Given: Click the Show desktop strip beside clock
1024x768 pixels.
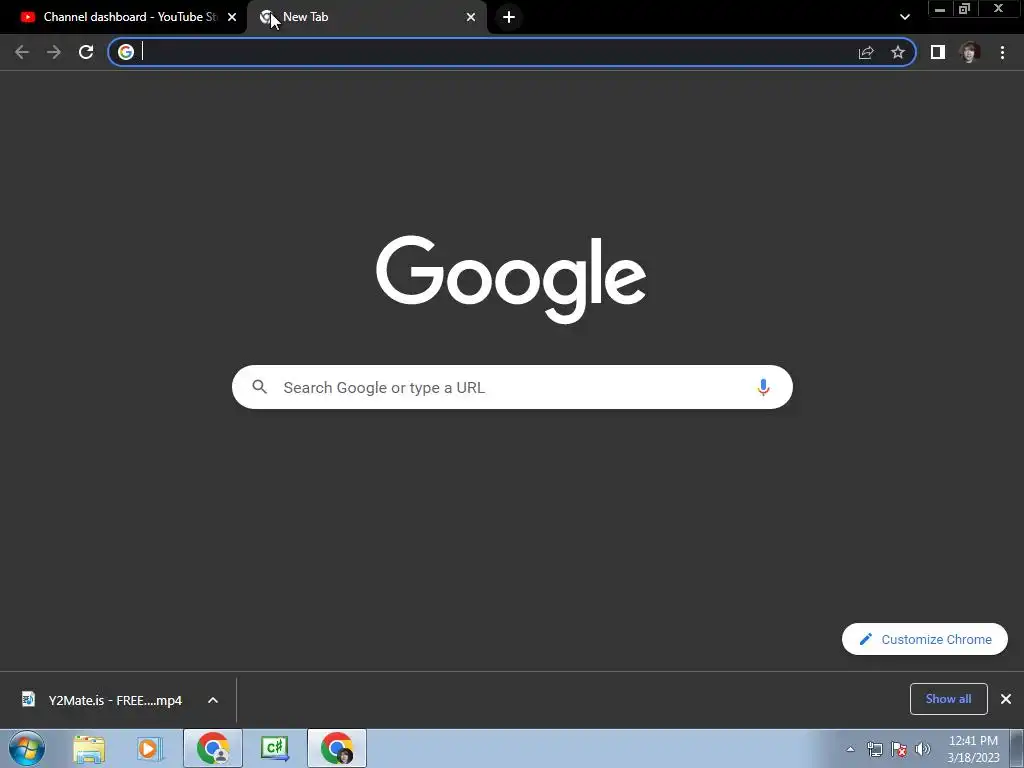Looking at the screenshot, I should [x=1017, y=748].
